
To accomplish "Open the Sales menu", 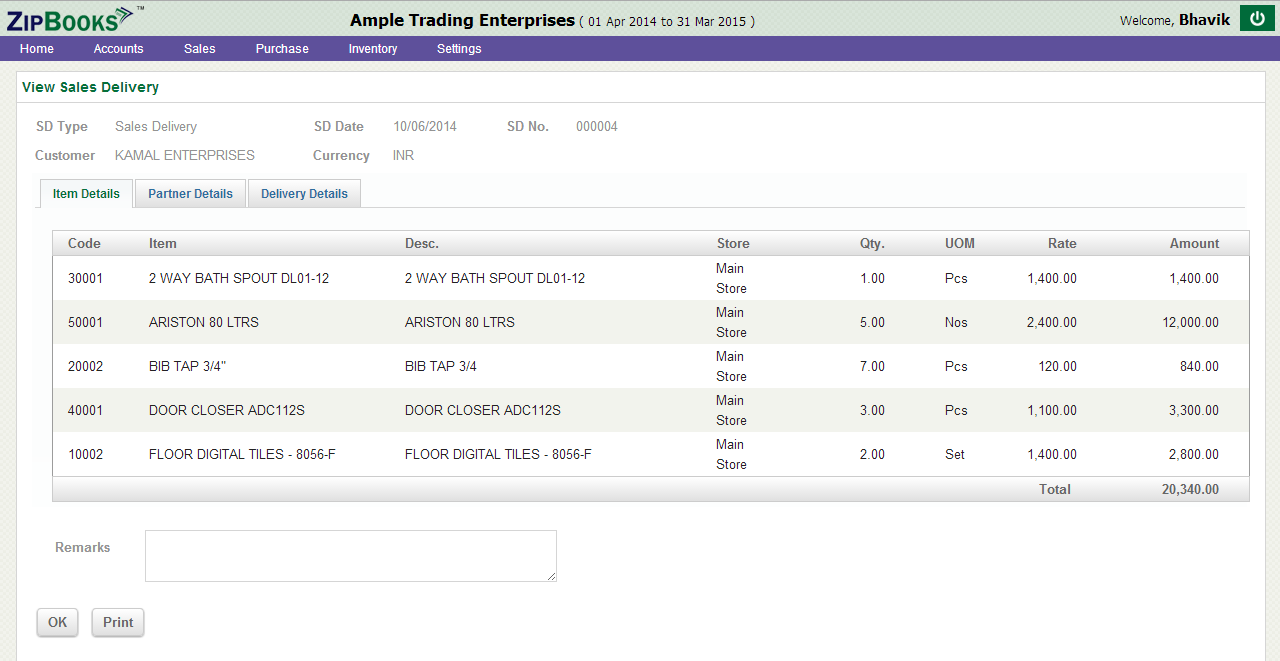I will coord(200,49).
